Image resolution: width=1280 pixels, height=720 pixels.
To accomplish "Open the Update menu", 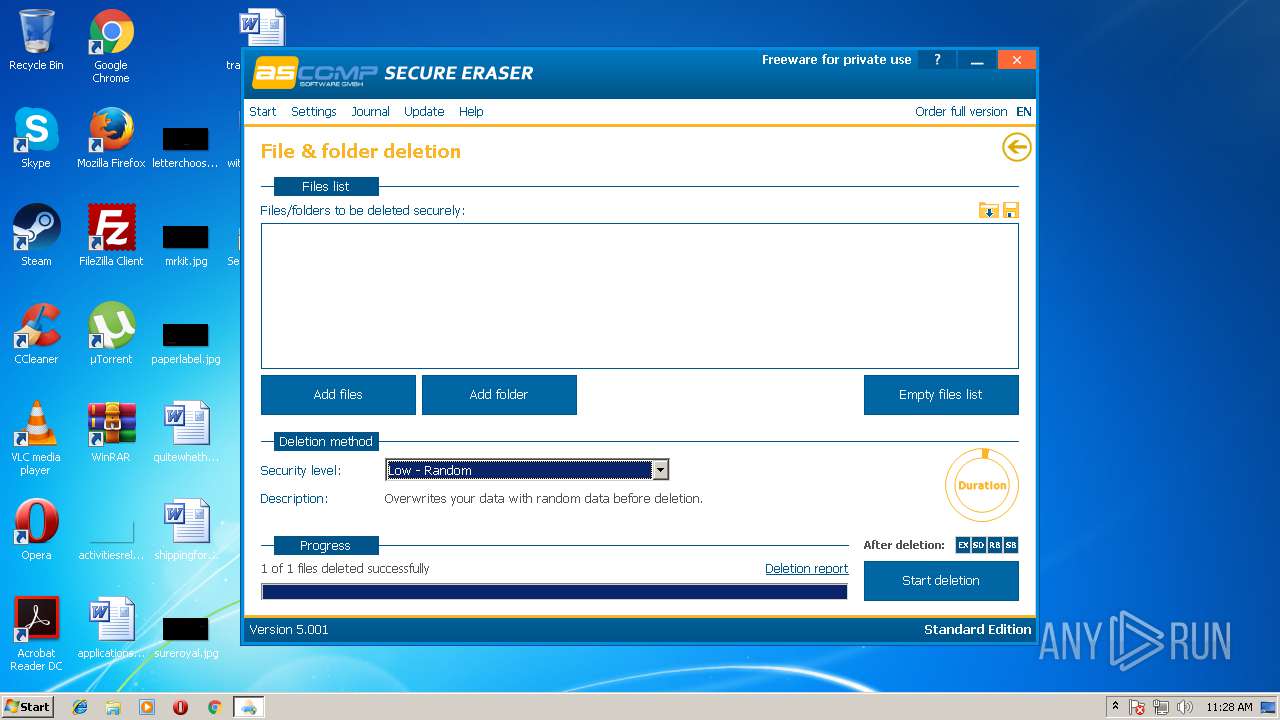I will click(x=424, y=112).
